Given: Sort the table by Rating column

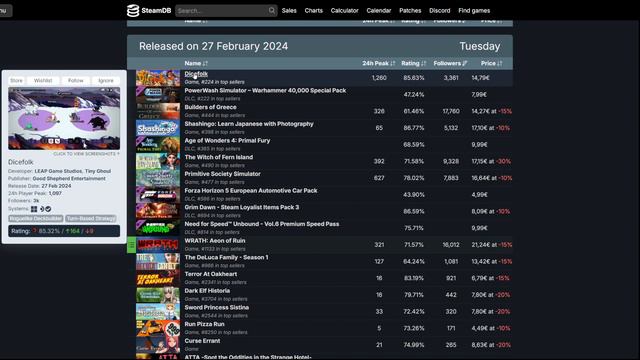Looking at the screenshot, I should click(x=413, y=63).
